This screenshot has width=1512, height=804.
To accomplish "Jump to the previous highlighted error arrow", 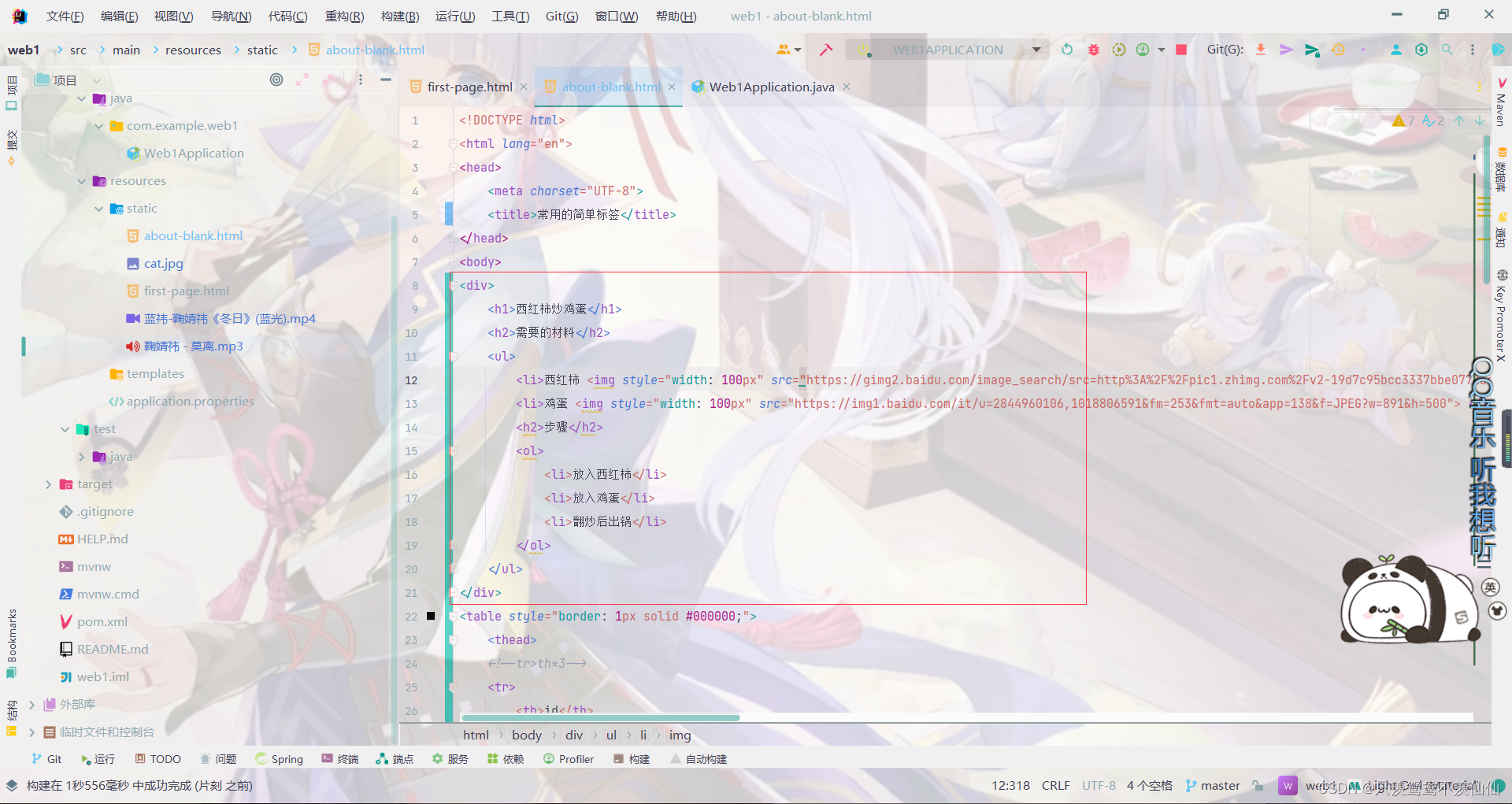I will click(x=1459, y=120).
